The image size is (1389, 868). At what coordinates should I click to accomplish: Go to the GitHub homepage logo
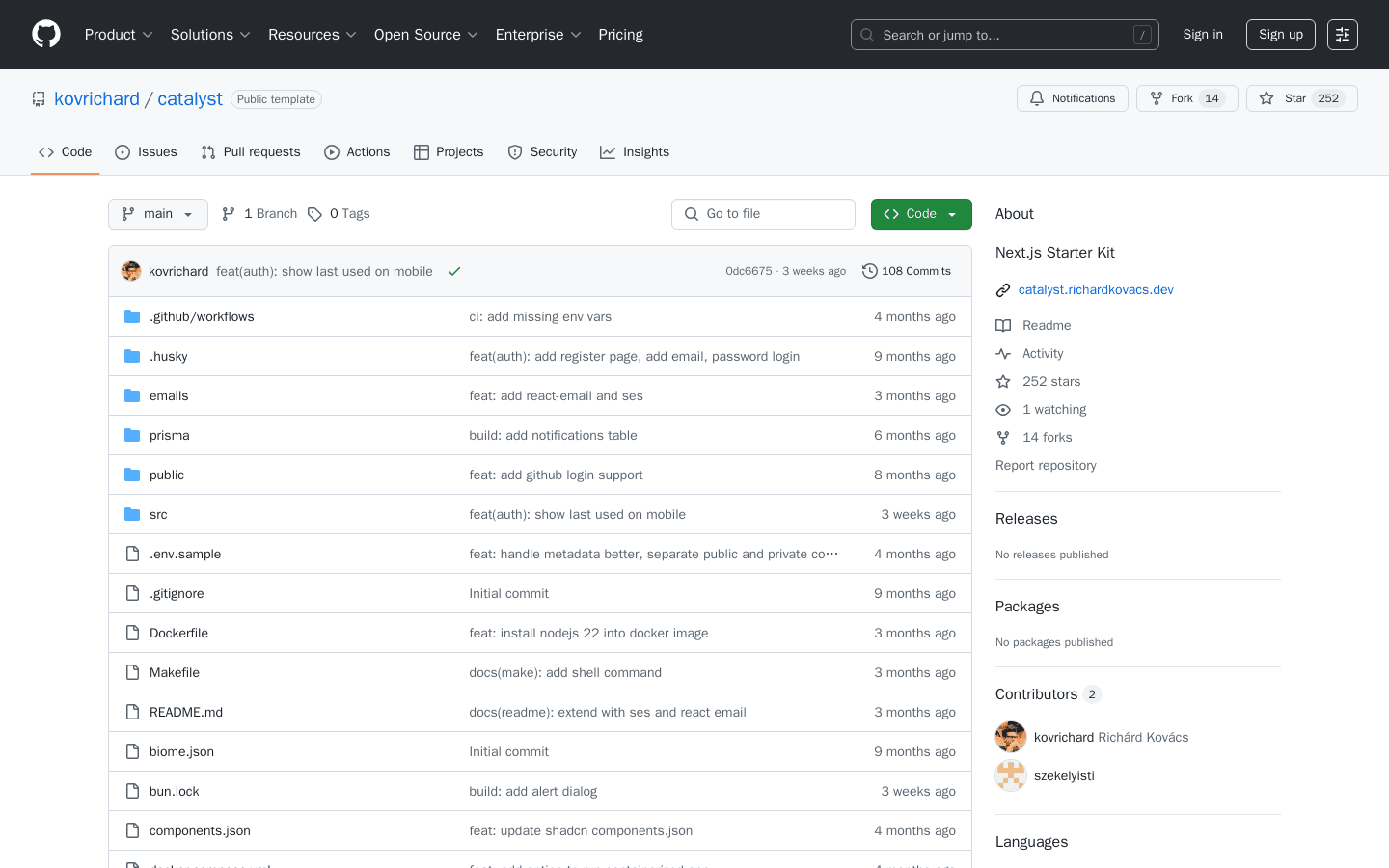pyautogui.click(x=46, y=35)
